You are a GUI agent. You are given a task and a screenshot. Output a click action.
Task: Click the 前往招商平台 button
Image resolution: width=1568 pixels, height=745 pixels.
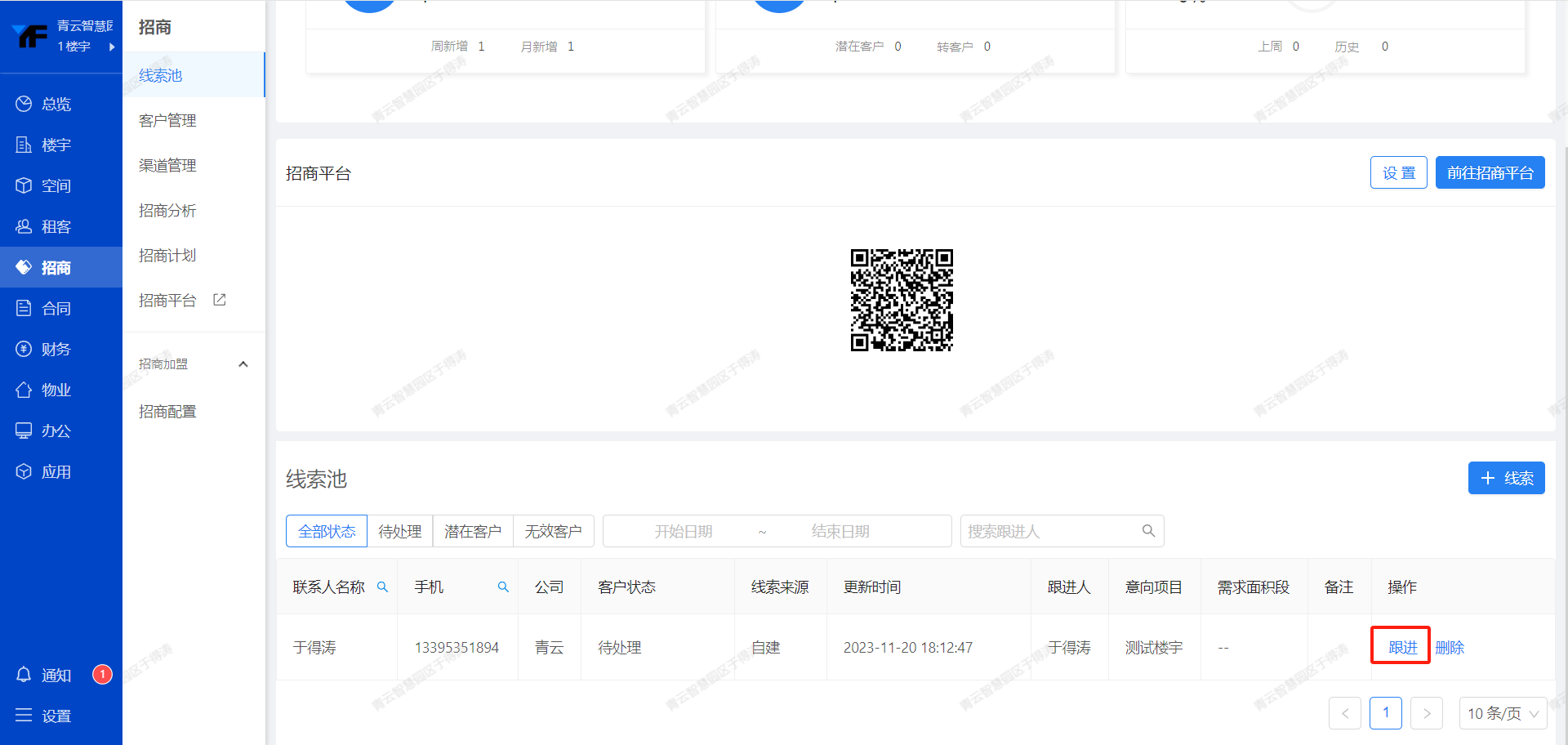tap(1490, 172)
